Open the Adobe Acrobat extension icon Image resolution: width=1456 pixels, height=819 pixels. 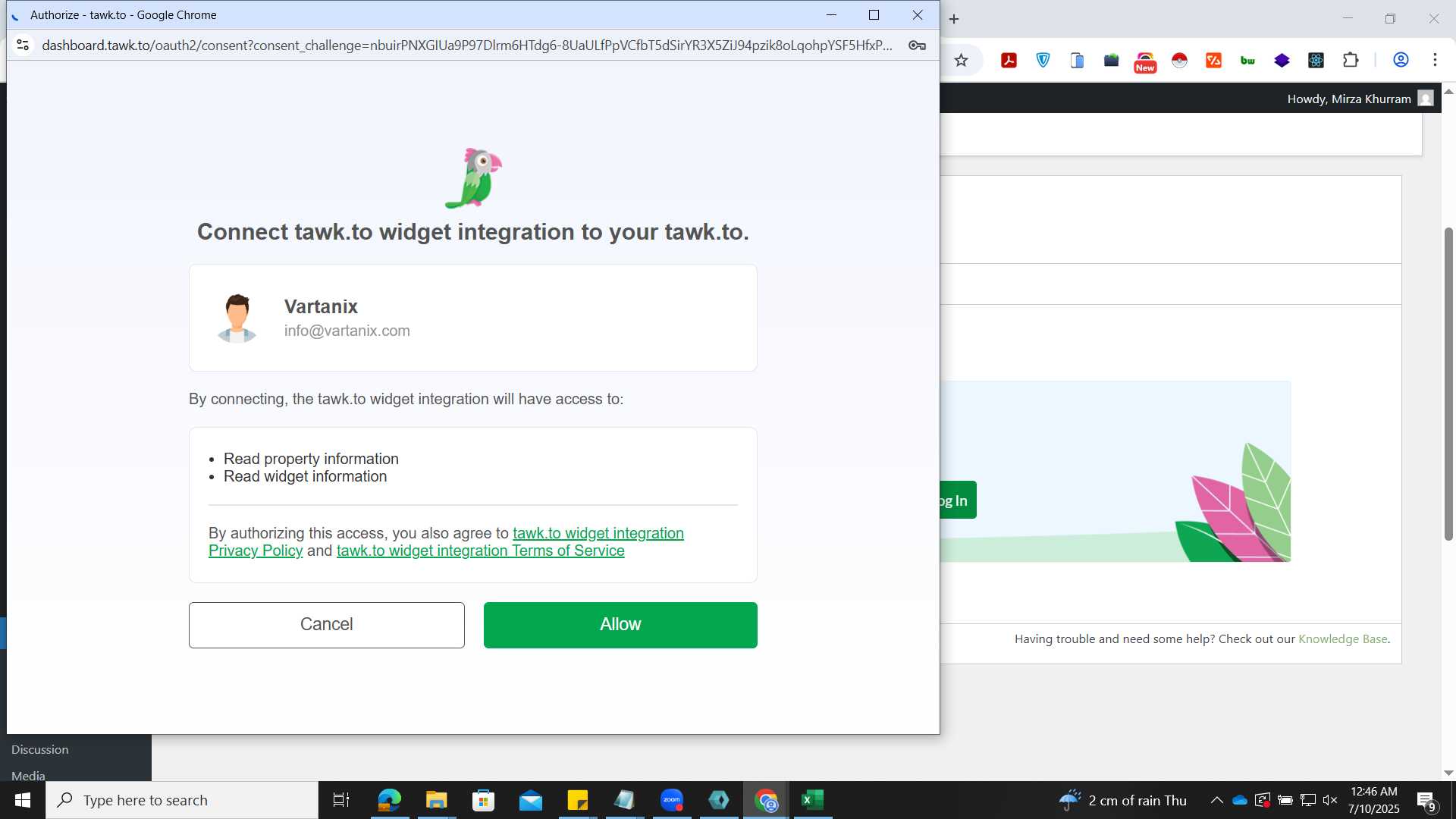click(x=1009, y=60)
